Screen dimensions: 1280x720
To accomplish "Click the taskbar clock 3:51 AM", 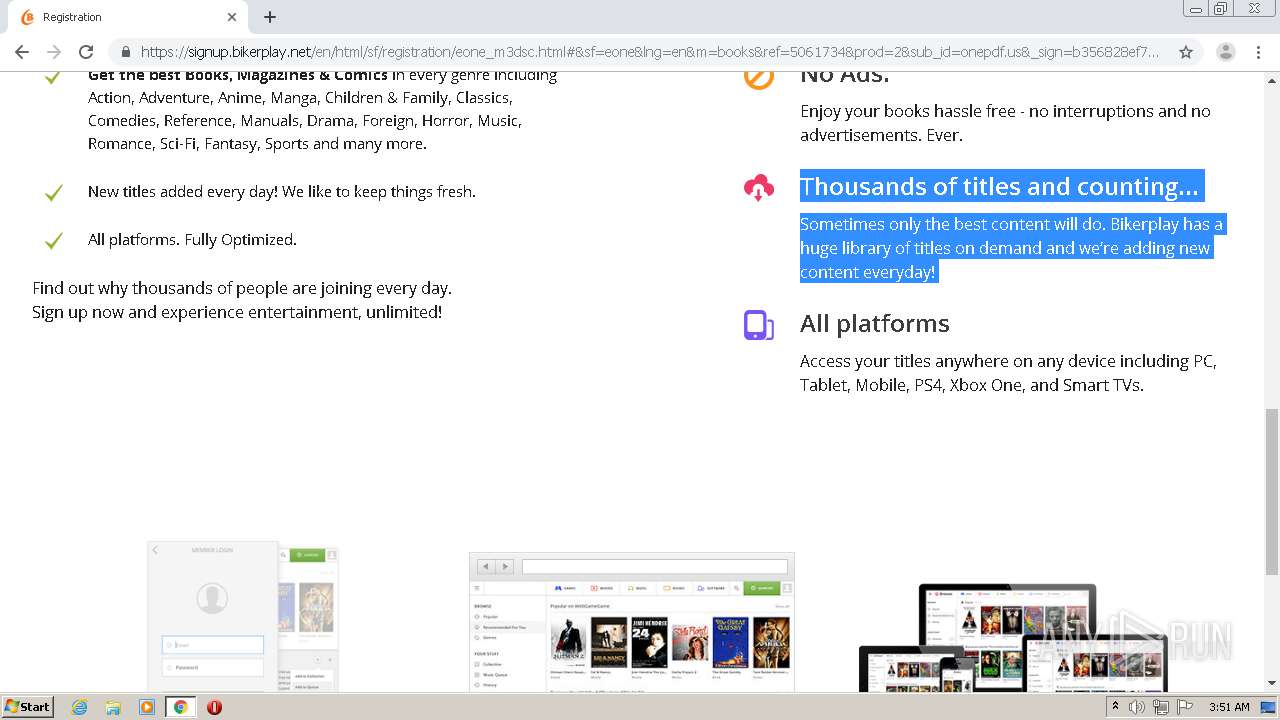I will (1229, 707).
